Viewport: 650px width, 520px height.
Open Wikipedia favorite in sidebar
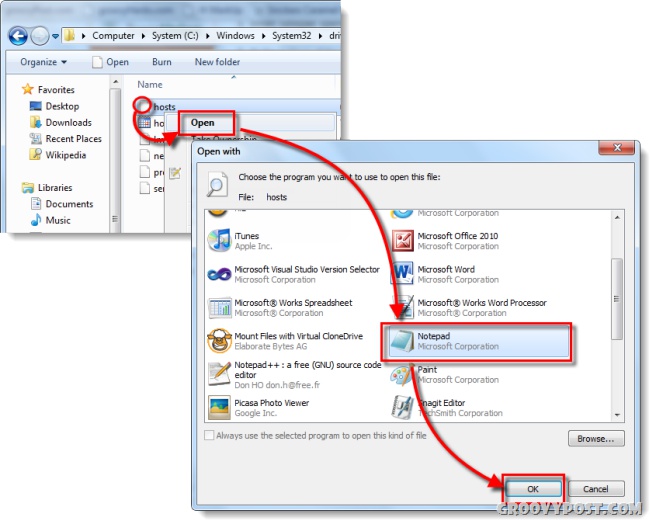[x=58, y=155]
